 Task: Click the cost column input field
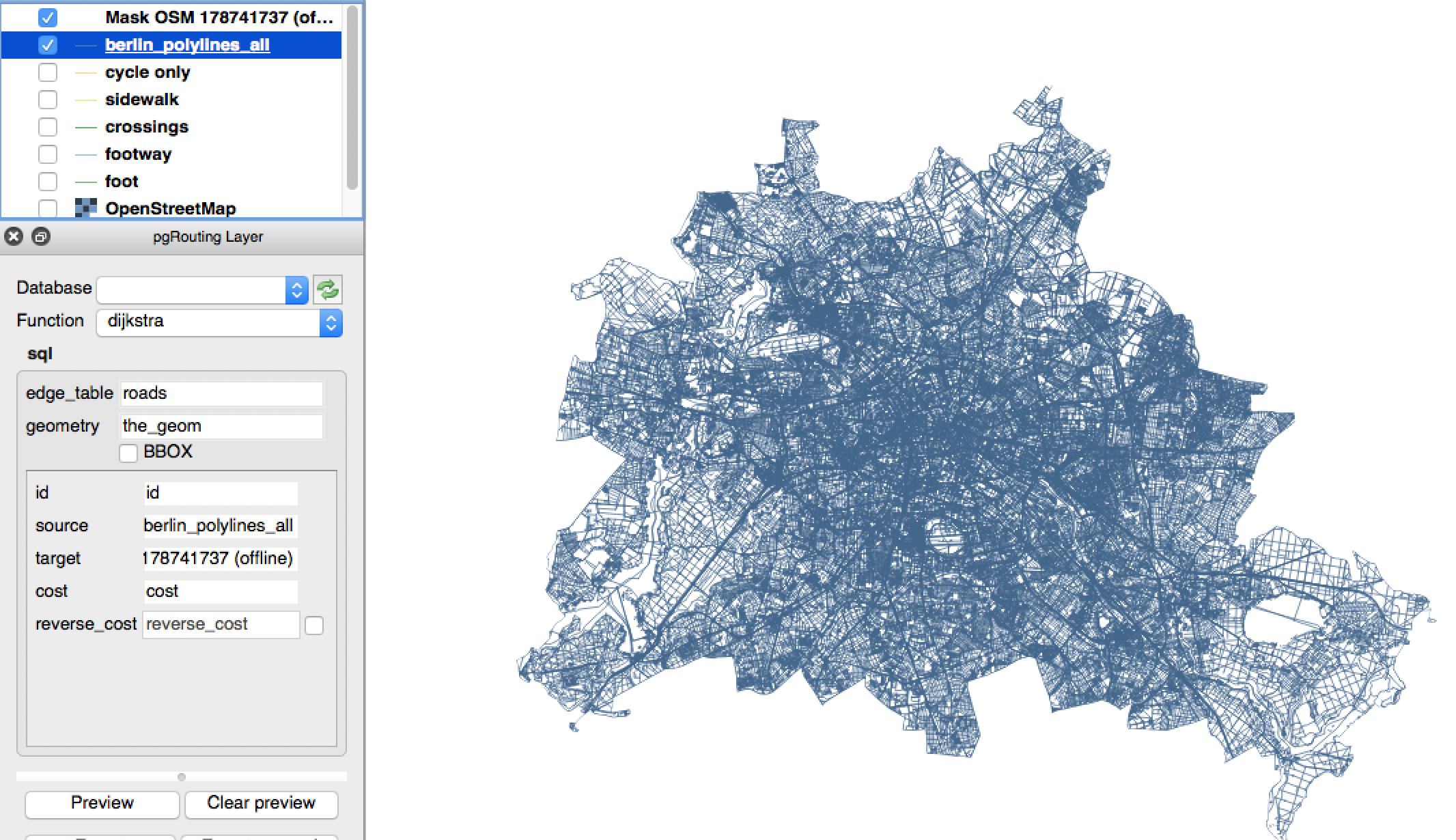(221, 591)
